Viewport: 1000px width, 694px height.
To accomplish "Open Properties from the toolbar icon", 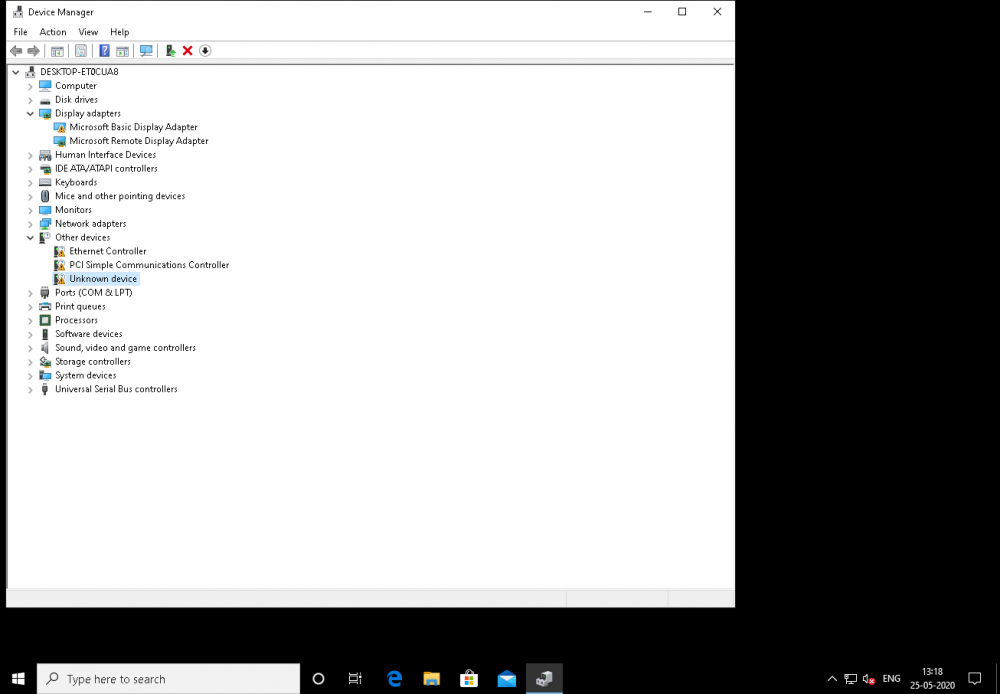I will tap(81, 51).
